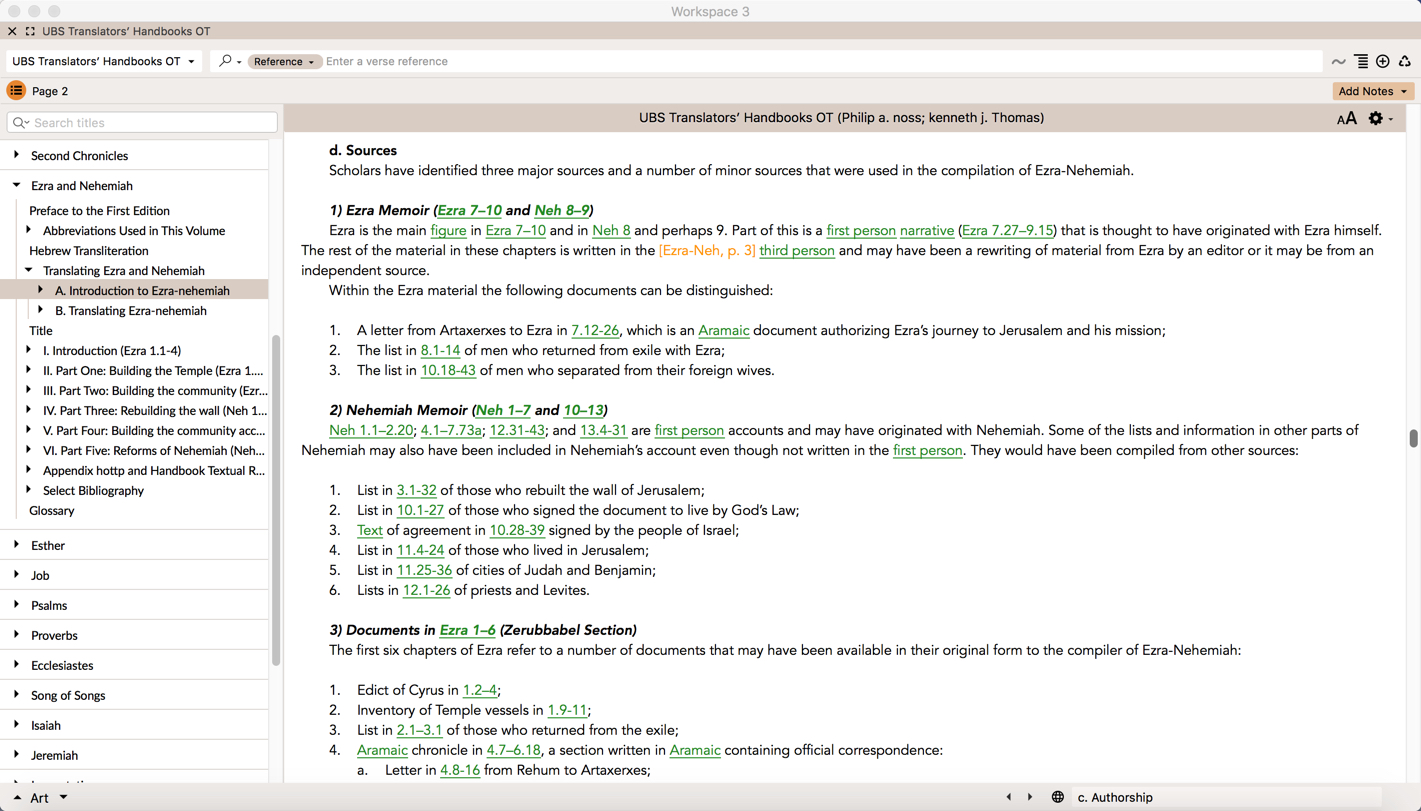This screenshot has width=1421, height=811.
Task: Click the tilde wave icon beside the search field
Action: (1338, 62)
